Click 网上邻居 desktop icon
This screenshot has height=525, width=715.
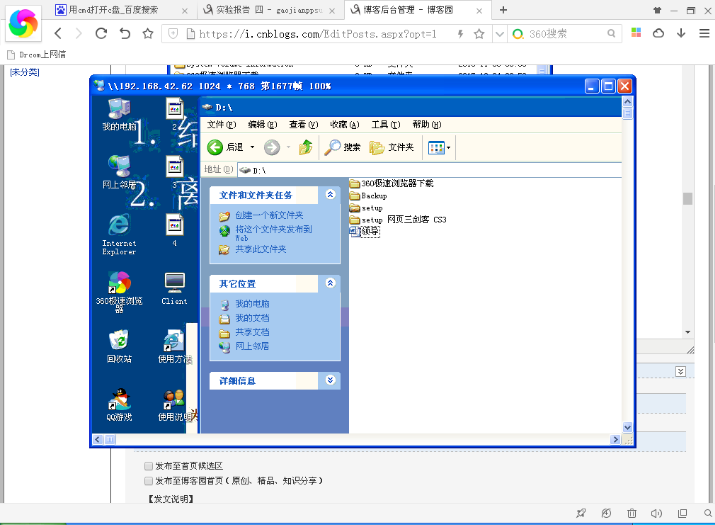119,172
